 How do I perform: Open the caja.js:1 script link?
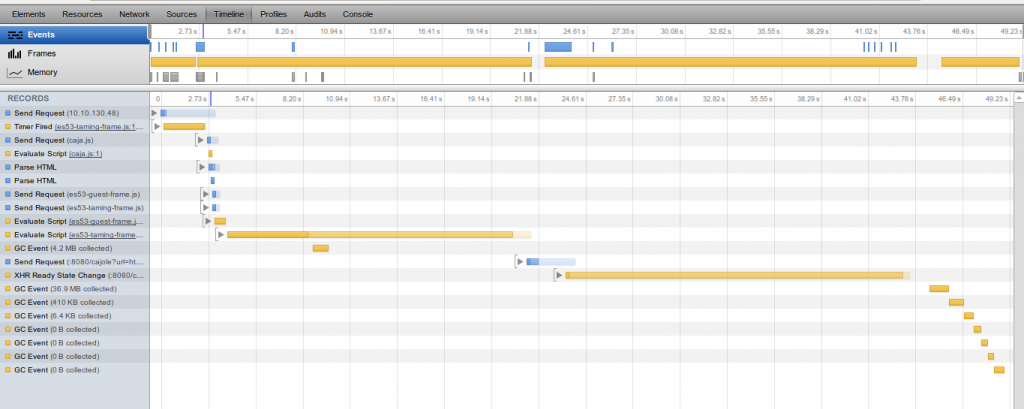[85, 154]
